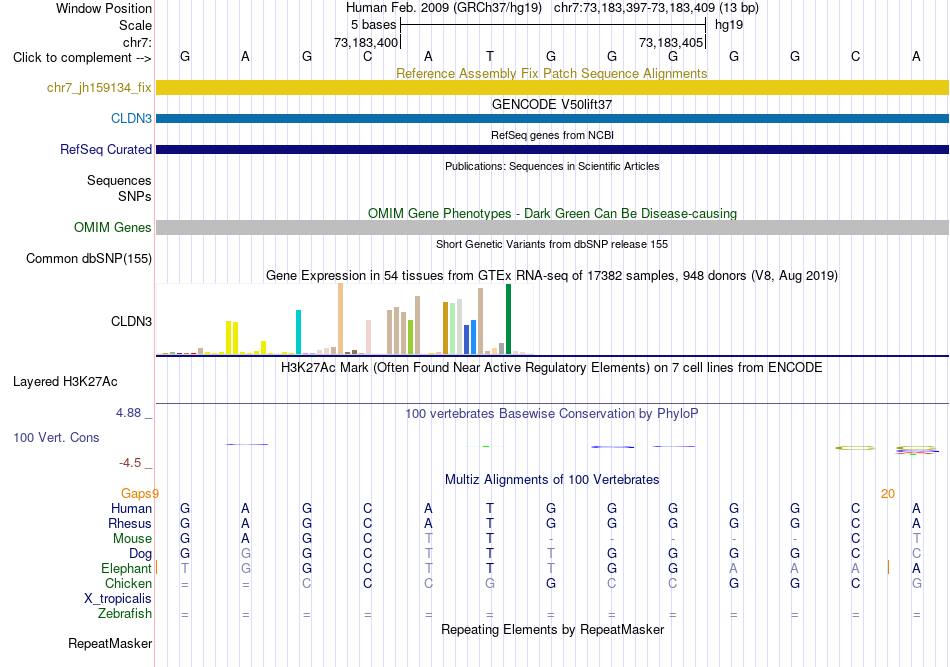The width and height of the screenshot is (950, 667).
Task: Click the OMIM Gene Phenotypes title text
Action: (552, 213)
